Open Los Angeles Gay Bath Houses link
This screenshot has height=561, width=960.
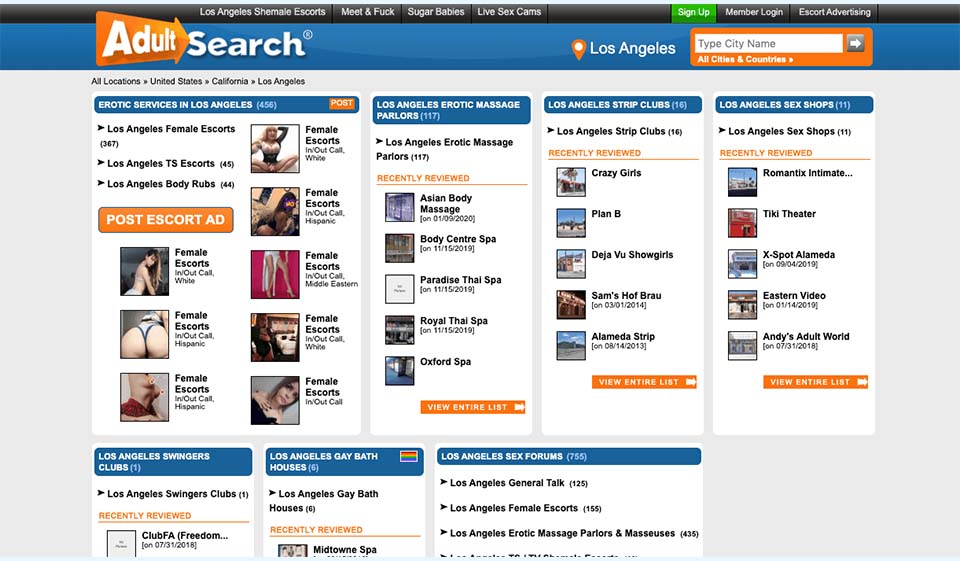click(324, 500)
